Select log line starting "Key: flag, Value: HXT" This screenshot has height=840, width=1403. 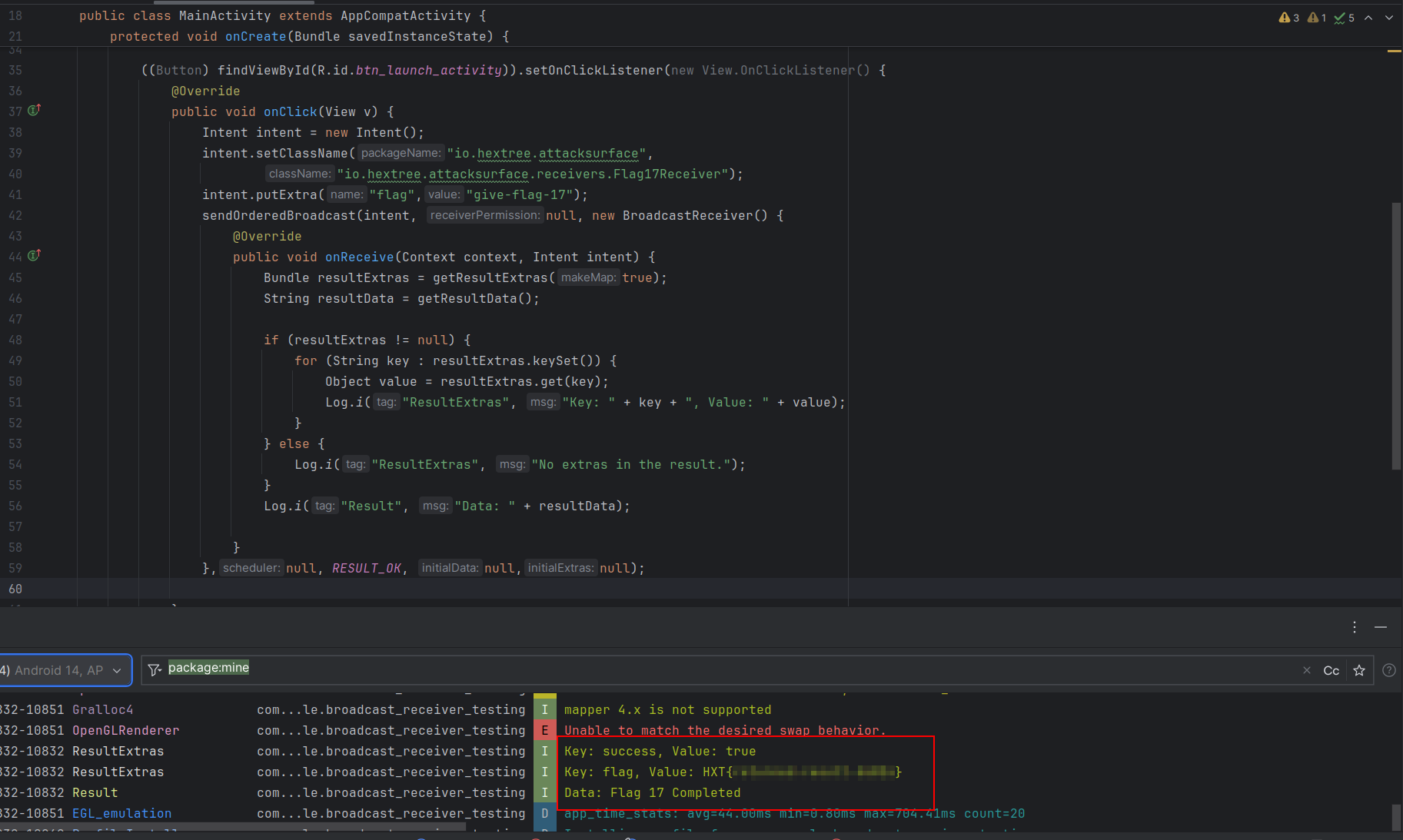(733, 772)
